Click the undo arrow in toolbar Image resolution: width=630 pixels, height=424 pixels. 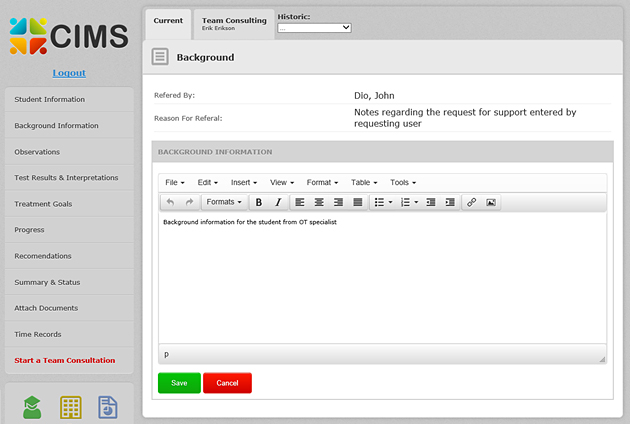coord(170,202)
